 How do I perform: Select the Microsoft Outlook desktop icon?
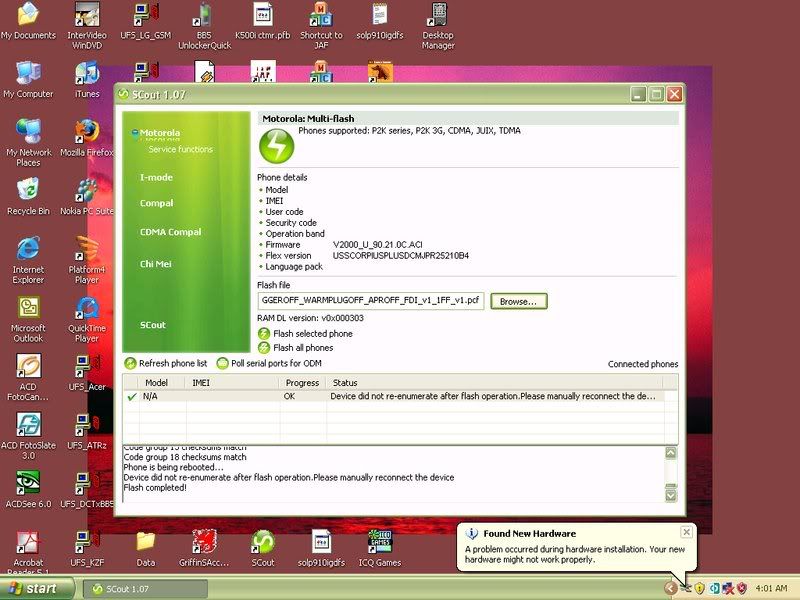coord(28,319)
